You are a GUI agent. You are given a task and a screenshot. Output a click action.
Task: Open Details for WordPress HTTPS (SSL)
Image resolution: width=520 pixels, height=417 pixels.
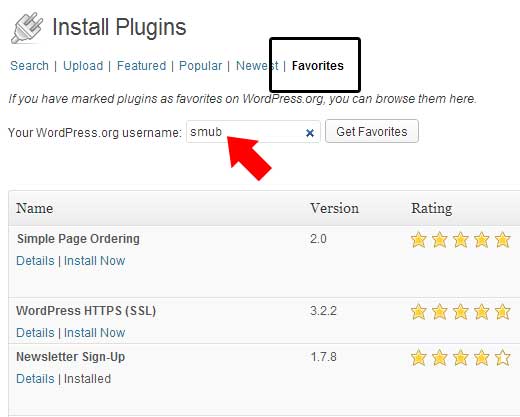35,333
